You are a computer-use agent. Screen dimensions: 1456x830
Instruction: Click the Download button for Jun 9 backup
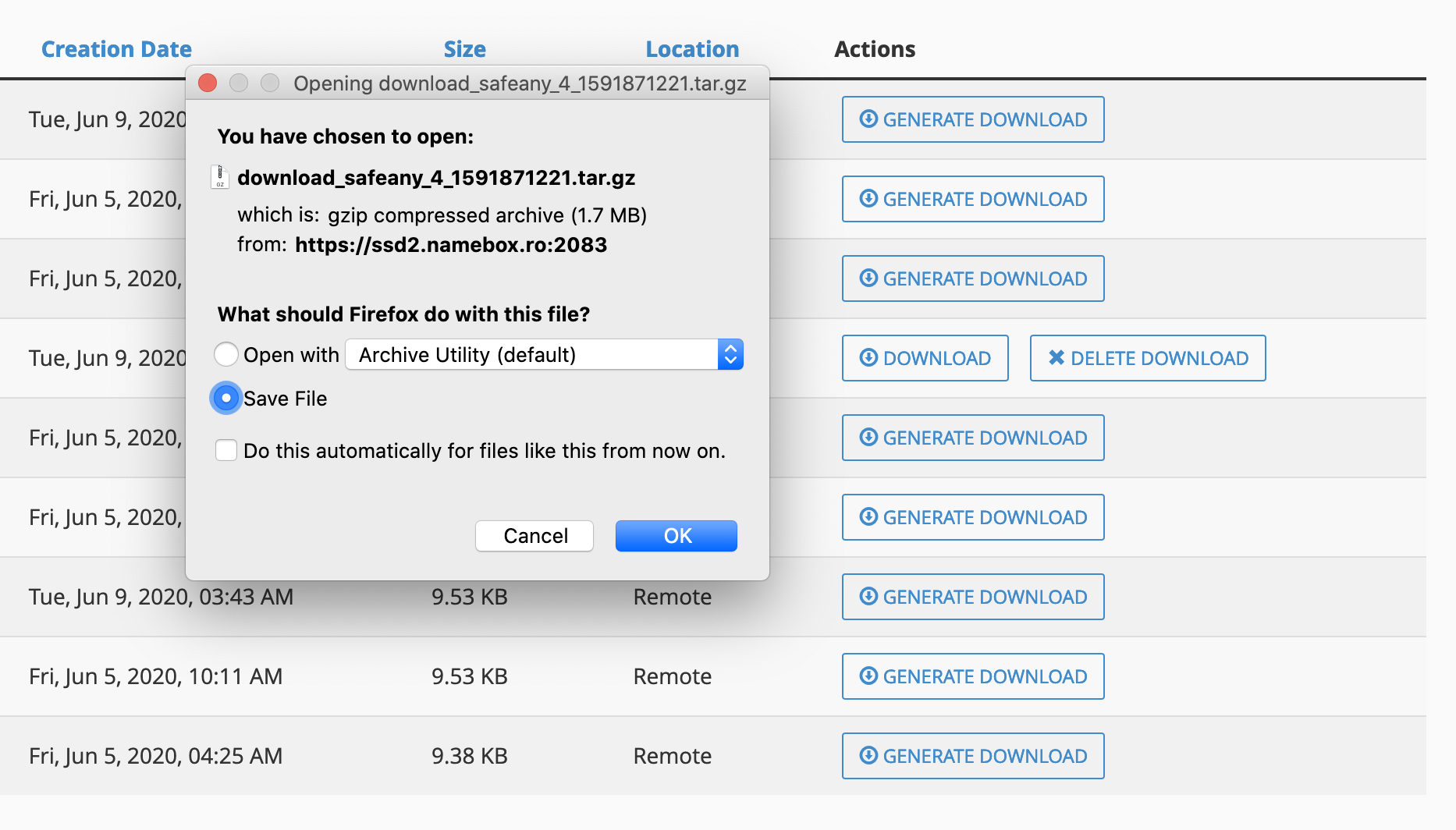click(x=925, y=358)
